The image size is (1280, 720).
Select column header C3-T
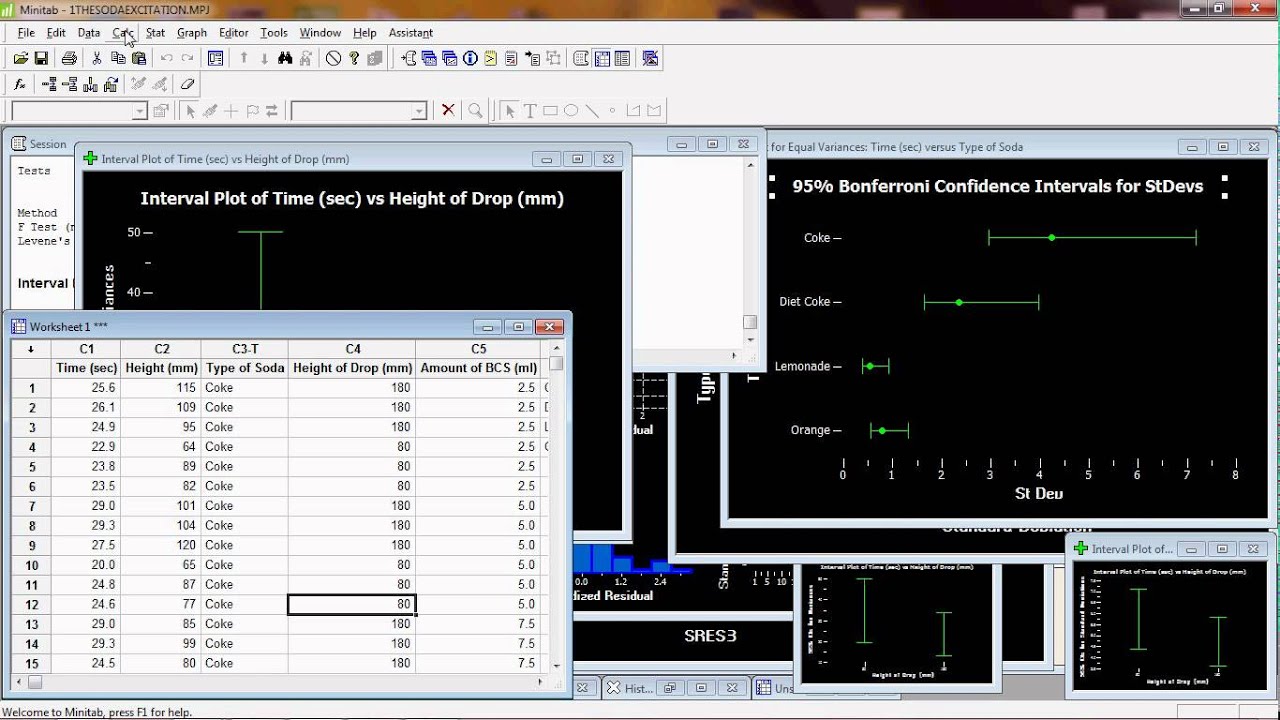coord(245,349)
